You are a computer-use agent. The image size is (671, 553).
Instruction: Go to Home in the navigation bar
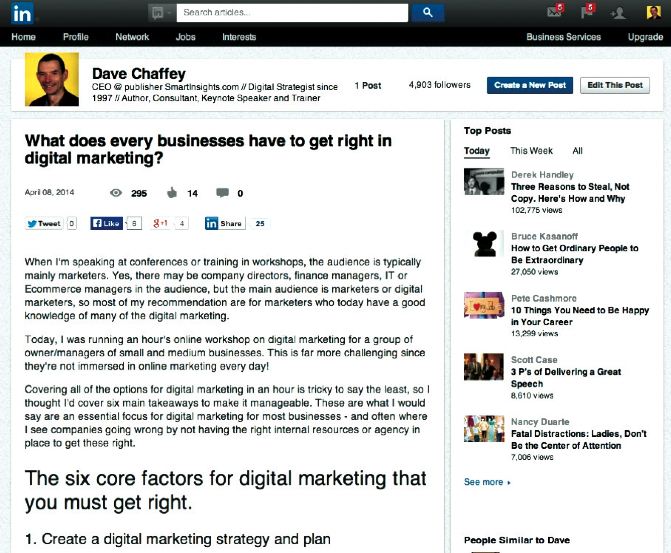coord(24,37)
